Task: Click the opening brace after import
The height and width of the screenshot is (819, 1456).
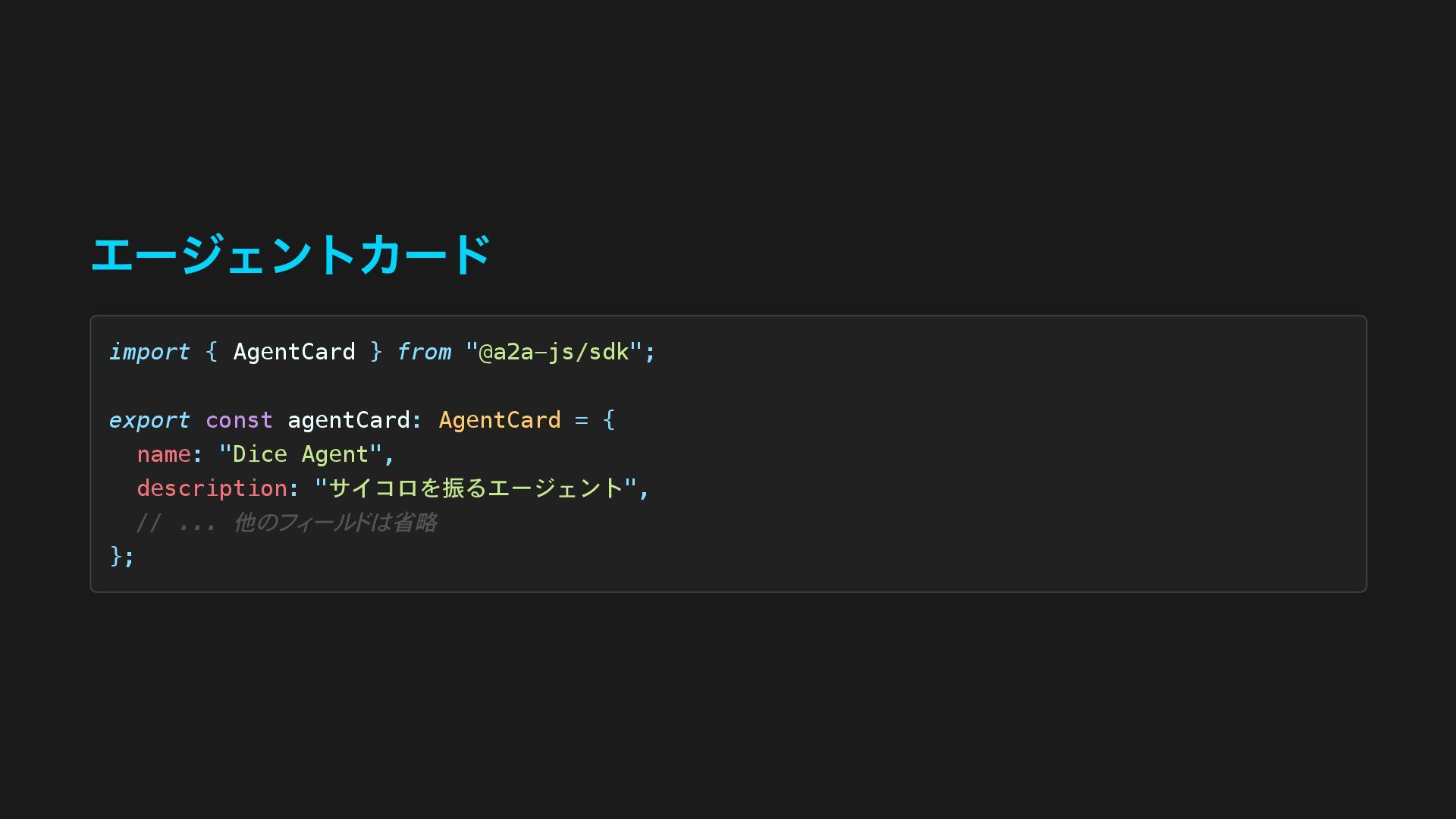Action: [x=212, y=352]
